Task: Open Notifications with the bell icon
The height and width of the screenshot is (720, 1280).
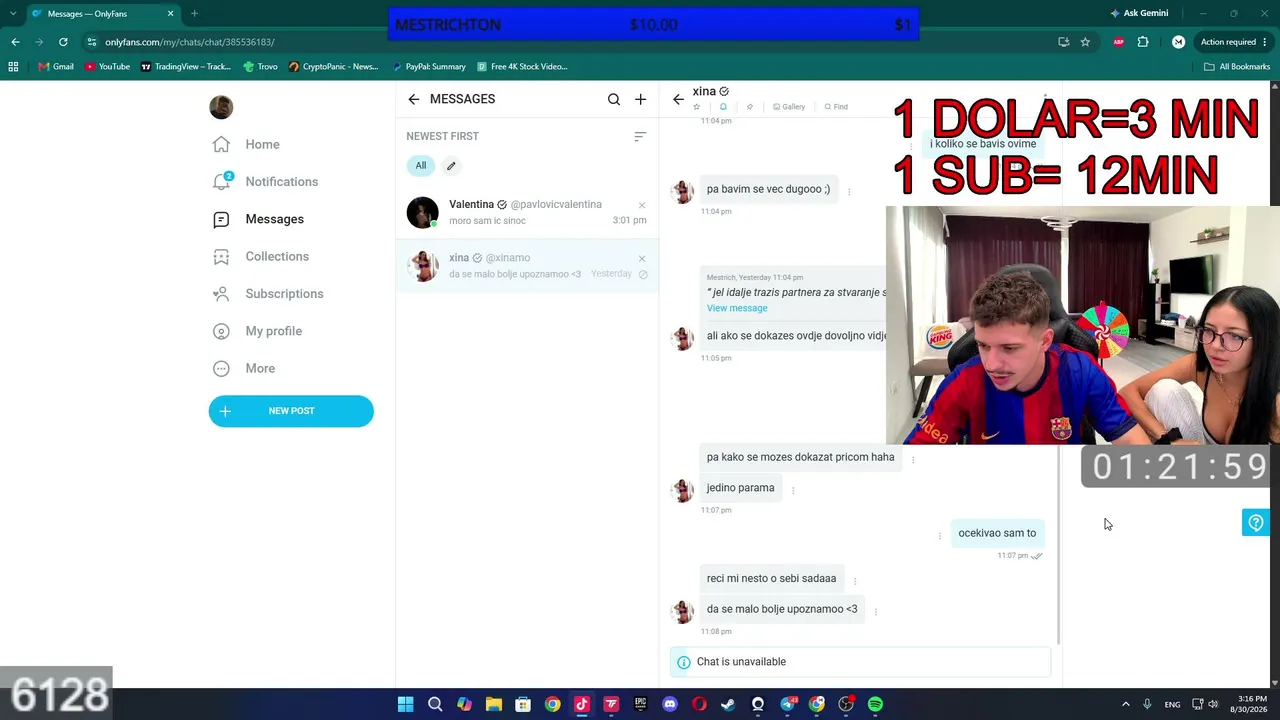Action: click(x=265, y=181)
